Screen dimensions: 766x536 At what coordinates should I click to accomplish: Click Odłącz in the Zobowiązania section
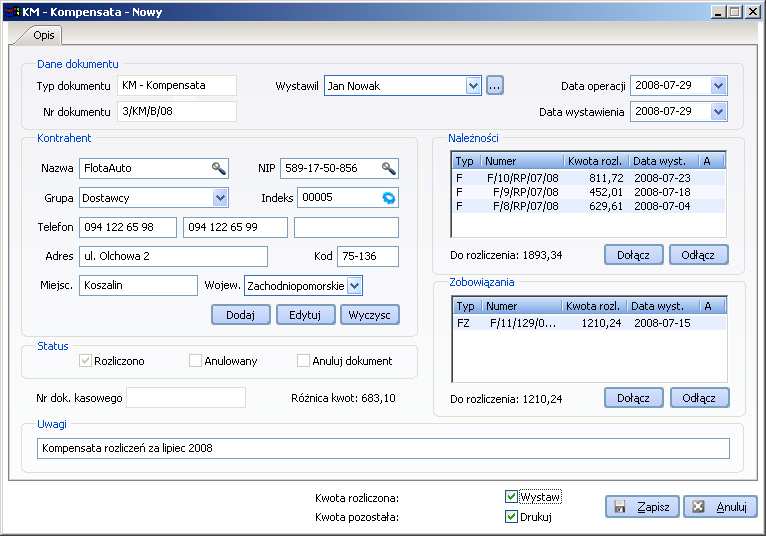tap(699, 398)
